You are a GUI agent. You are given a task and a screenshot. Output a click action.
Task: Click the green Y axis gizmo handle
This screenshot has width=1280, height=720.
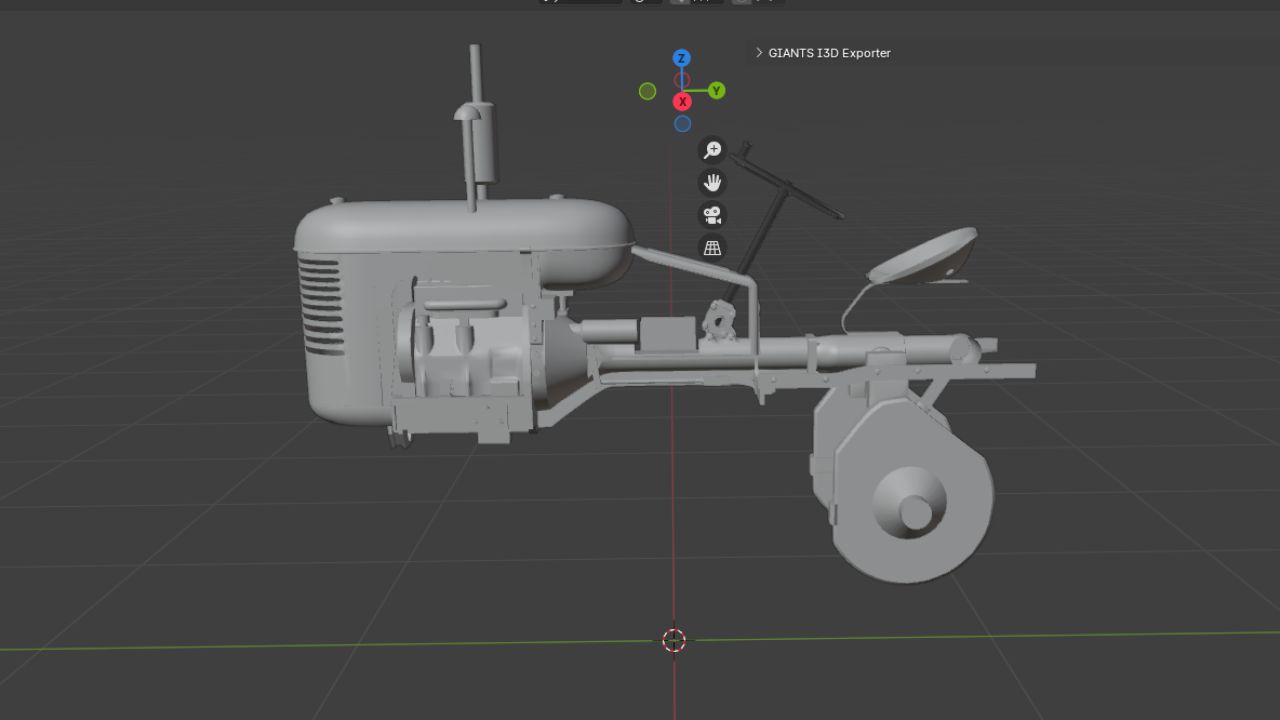tap(716, 91)
